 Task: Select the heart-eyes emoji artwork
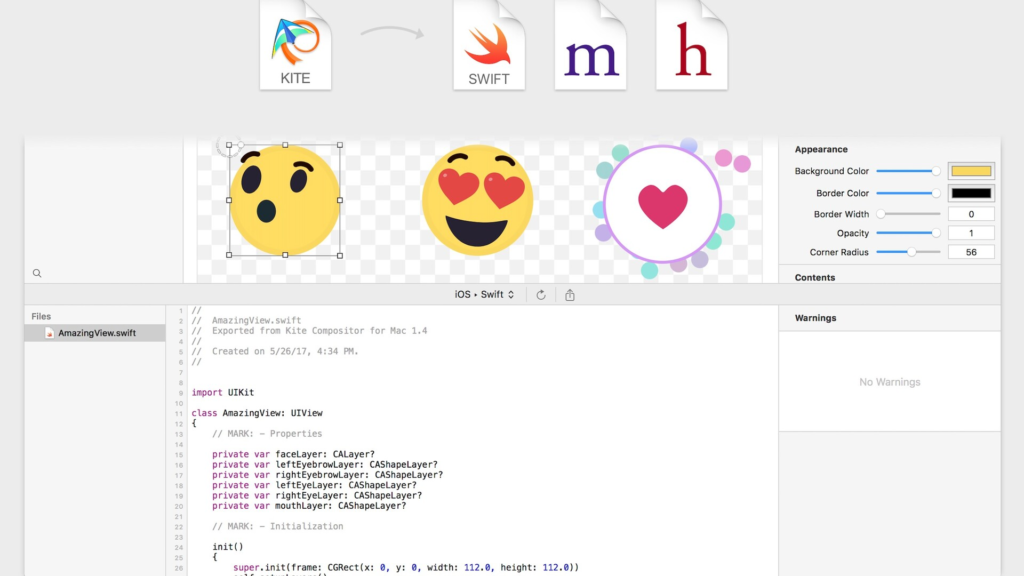pyautogui.click(x=478, y=196)
